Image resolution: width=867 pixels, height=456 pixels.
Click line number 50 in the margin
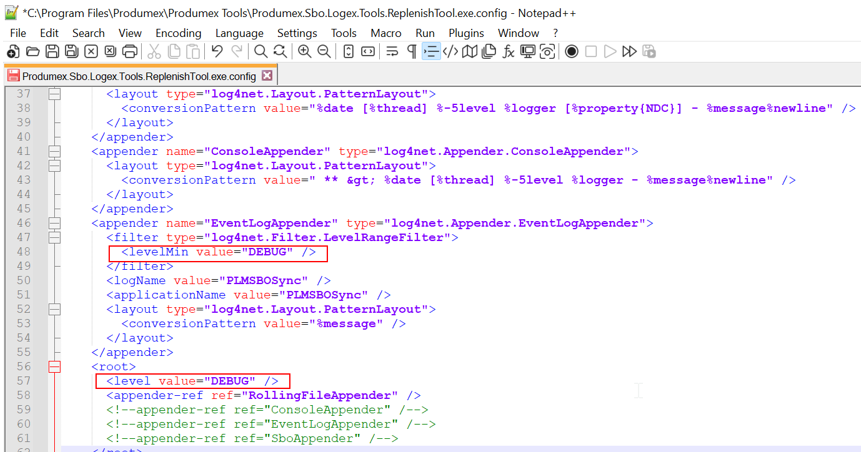(x=24, y=280)
